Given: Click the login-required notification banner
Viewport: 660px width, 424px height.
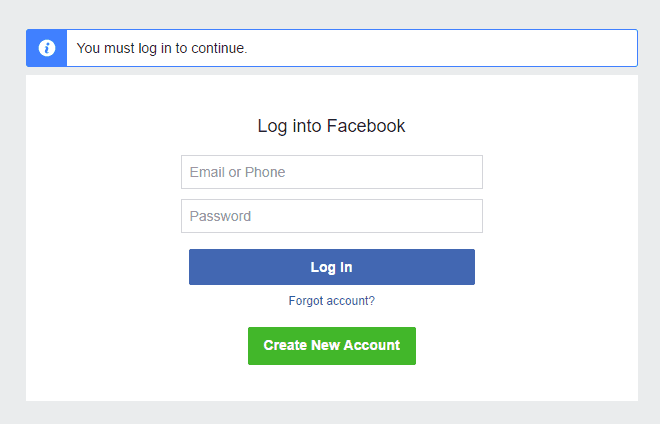Looking at the screenshot, I should click(x=350, y=48).
